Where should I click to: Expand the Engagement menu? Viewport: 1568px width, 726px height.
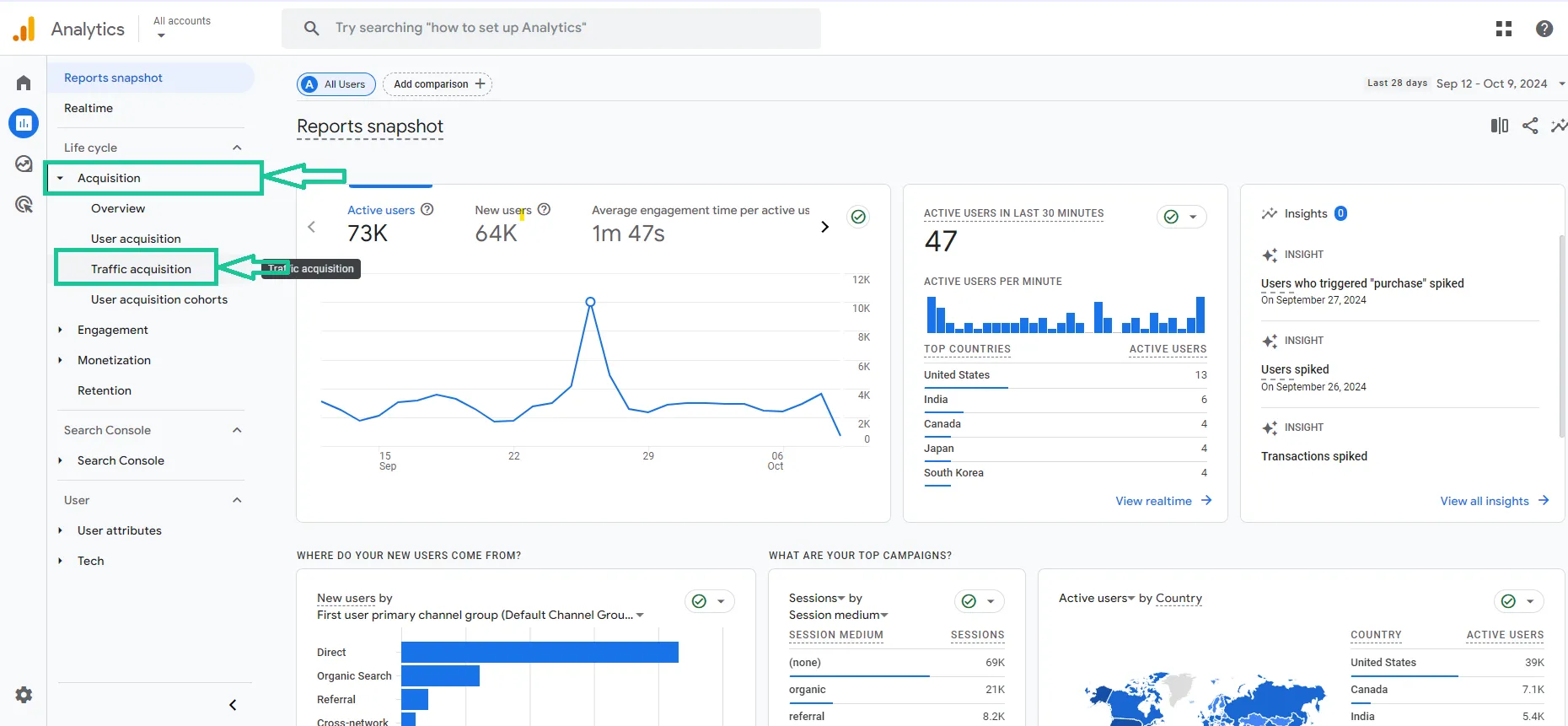tap(60, 330)
